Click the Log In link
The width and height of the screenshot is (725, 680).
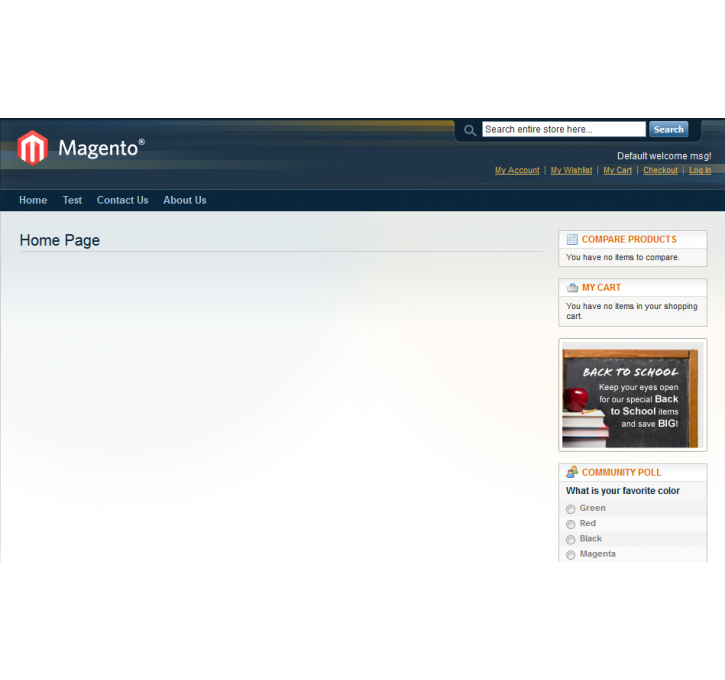pyautogui.click(x=700, y=170)
